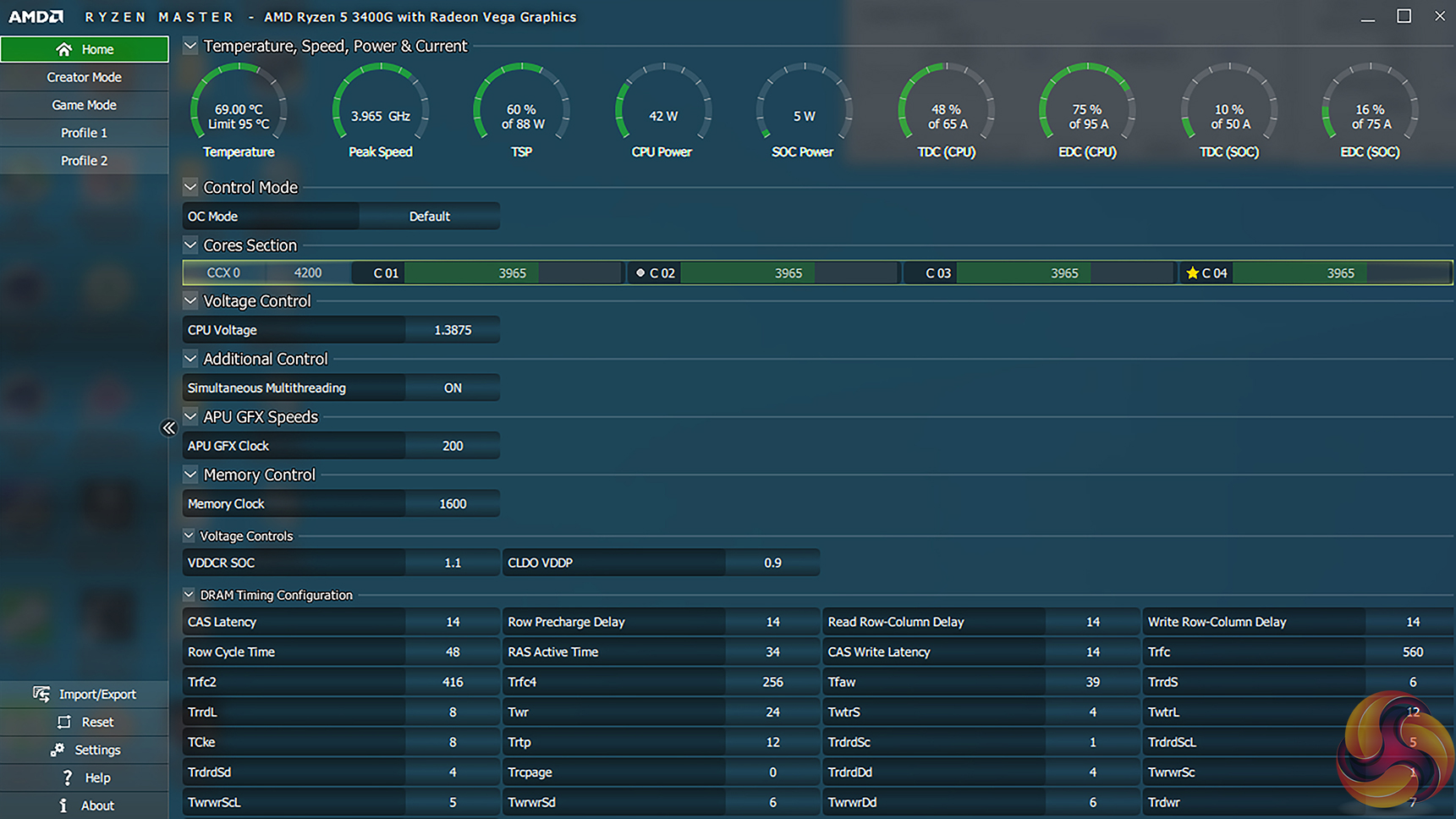Screen dimensions: 1456x819
Task: Open Profile 1
Action: point(84,133)
